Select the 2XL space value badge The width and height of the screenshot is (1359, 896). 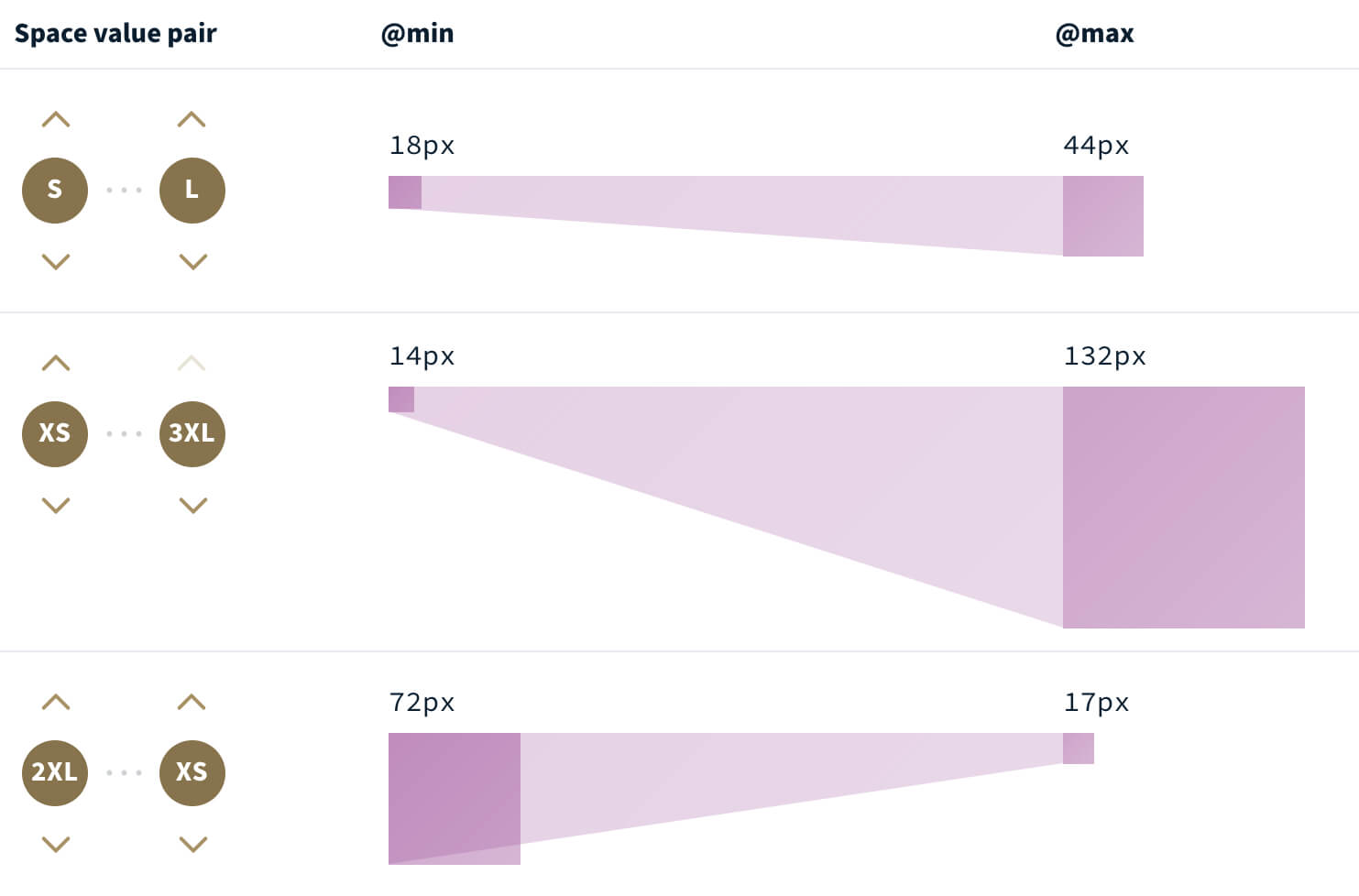[55, 773]
